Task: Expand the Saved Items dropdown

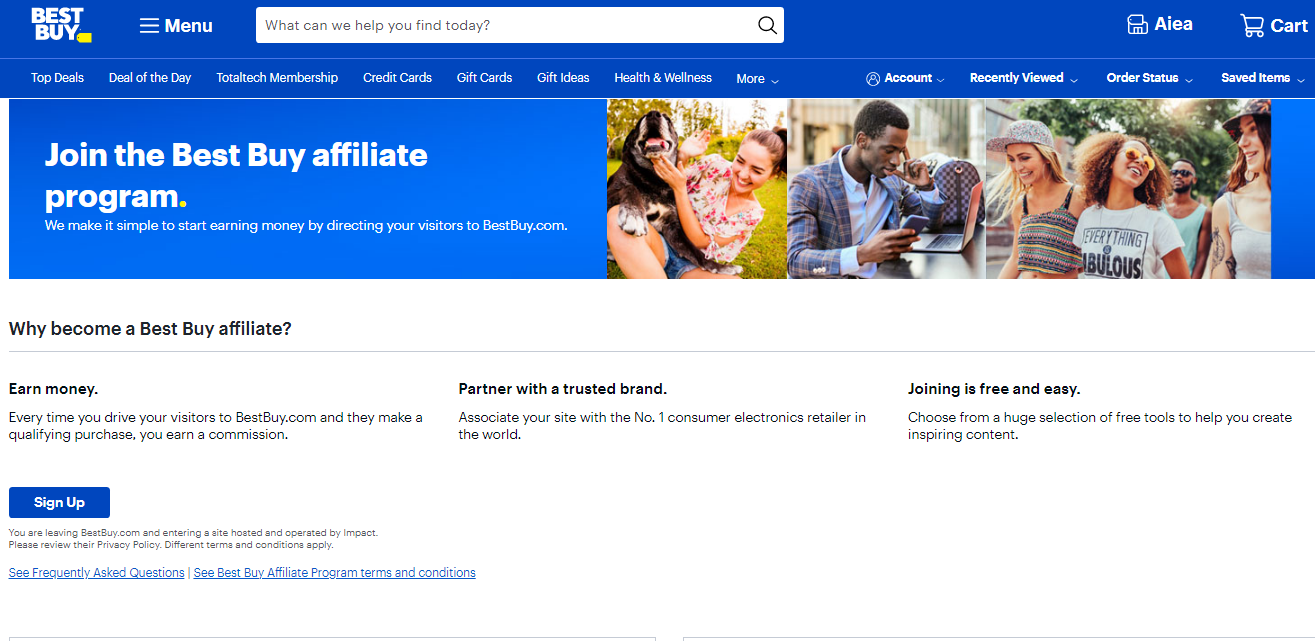Action: (x=1263, y=78)
